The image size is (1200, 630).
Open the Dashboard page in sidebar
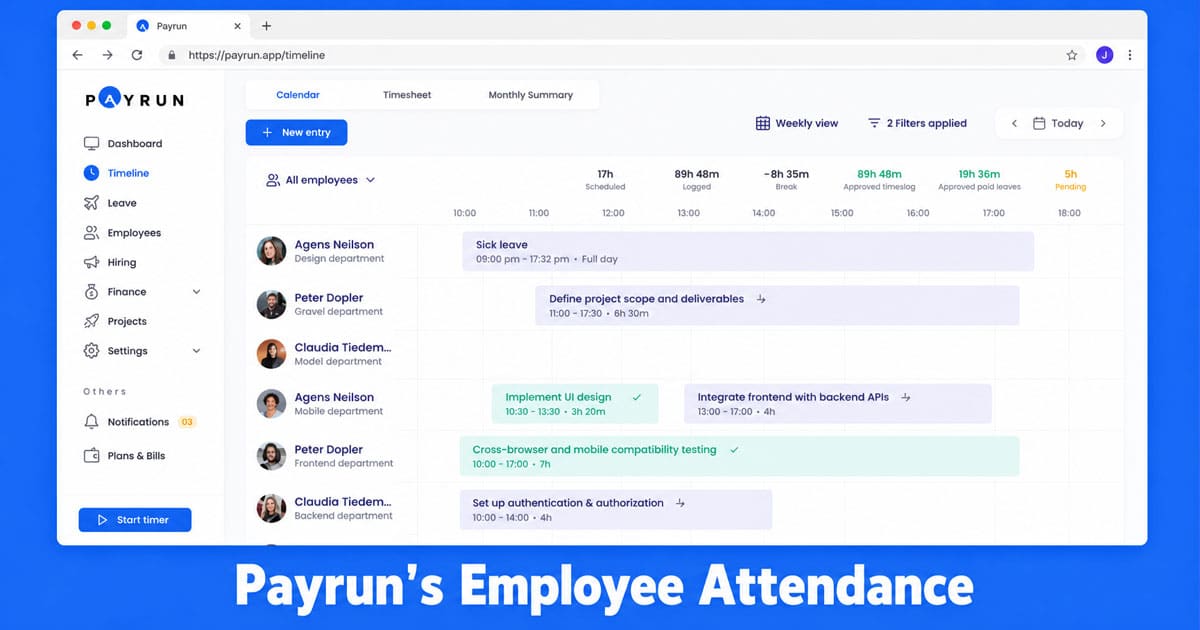134,144
